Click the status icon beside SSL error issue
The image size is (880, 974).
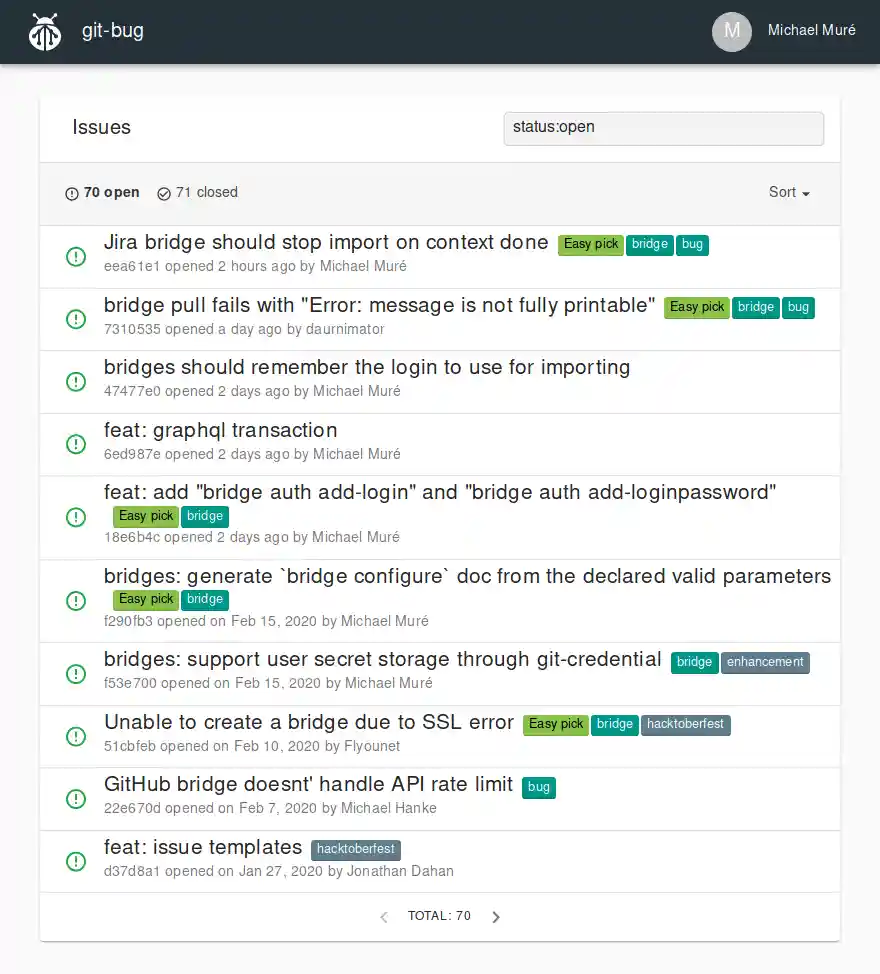(x=76, y=736)
